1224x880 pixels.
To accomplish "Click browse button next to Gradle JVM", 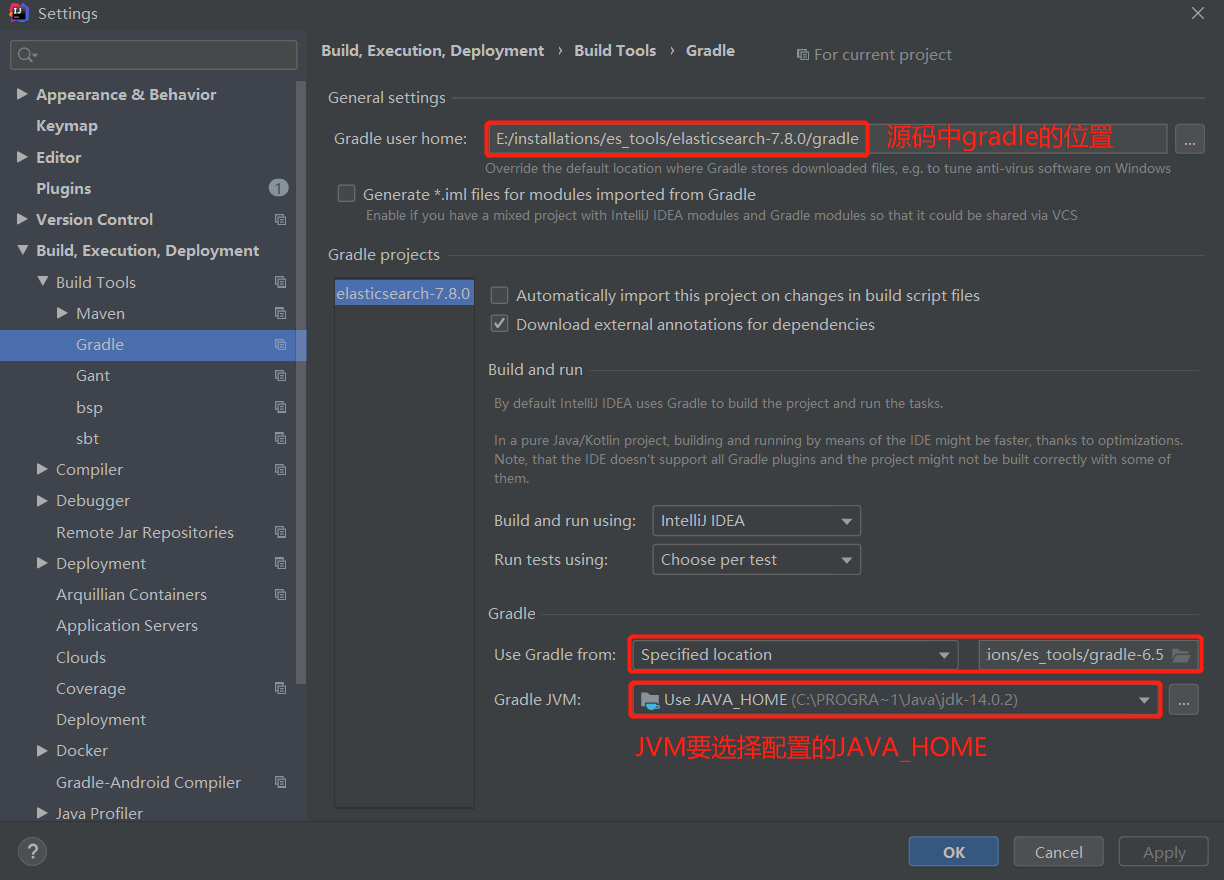I will pos(1183,700).
